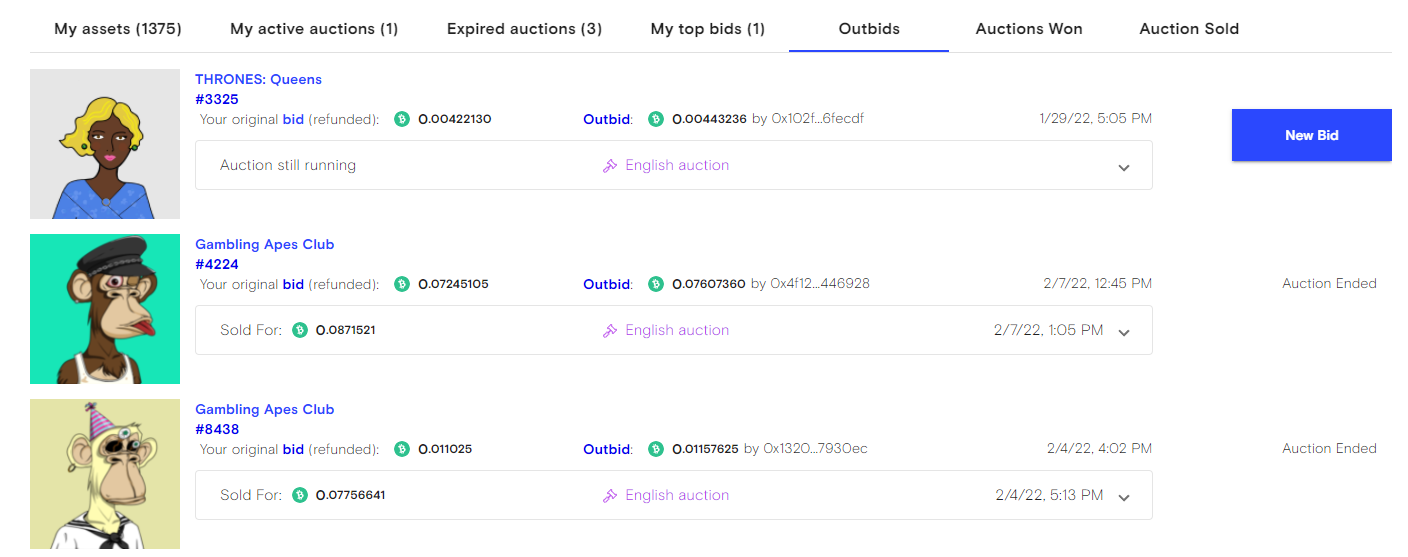Click the coin icon next to Sold For 0.0871521
This screenshot has width=1408, height=557.
point(300,331)
